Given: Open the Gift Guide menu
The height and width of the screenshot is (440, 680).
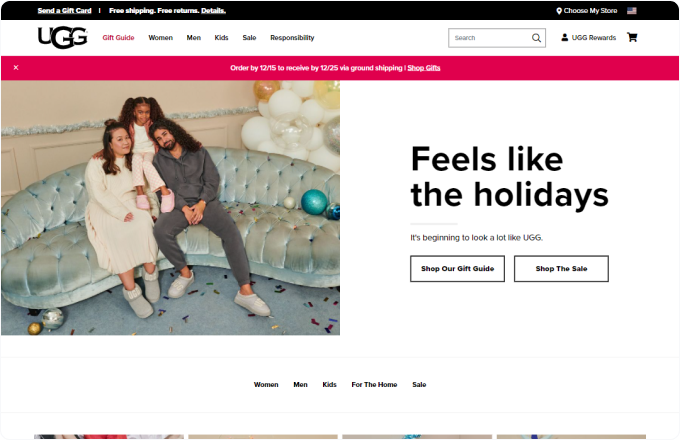Looking at the screenshot, I should pos(118,38).
